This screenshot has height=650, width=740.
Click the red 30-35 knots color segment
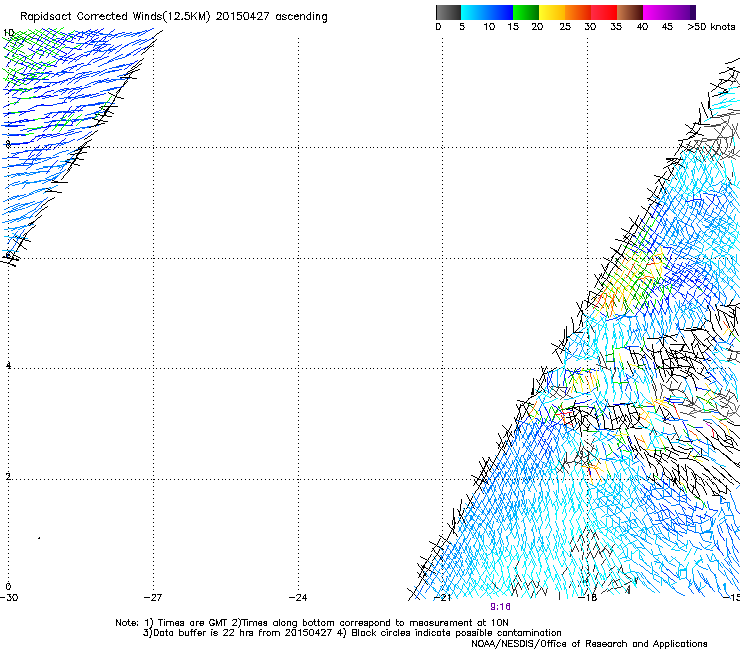pyautogui.click(x=604, y=12)
